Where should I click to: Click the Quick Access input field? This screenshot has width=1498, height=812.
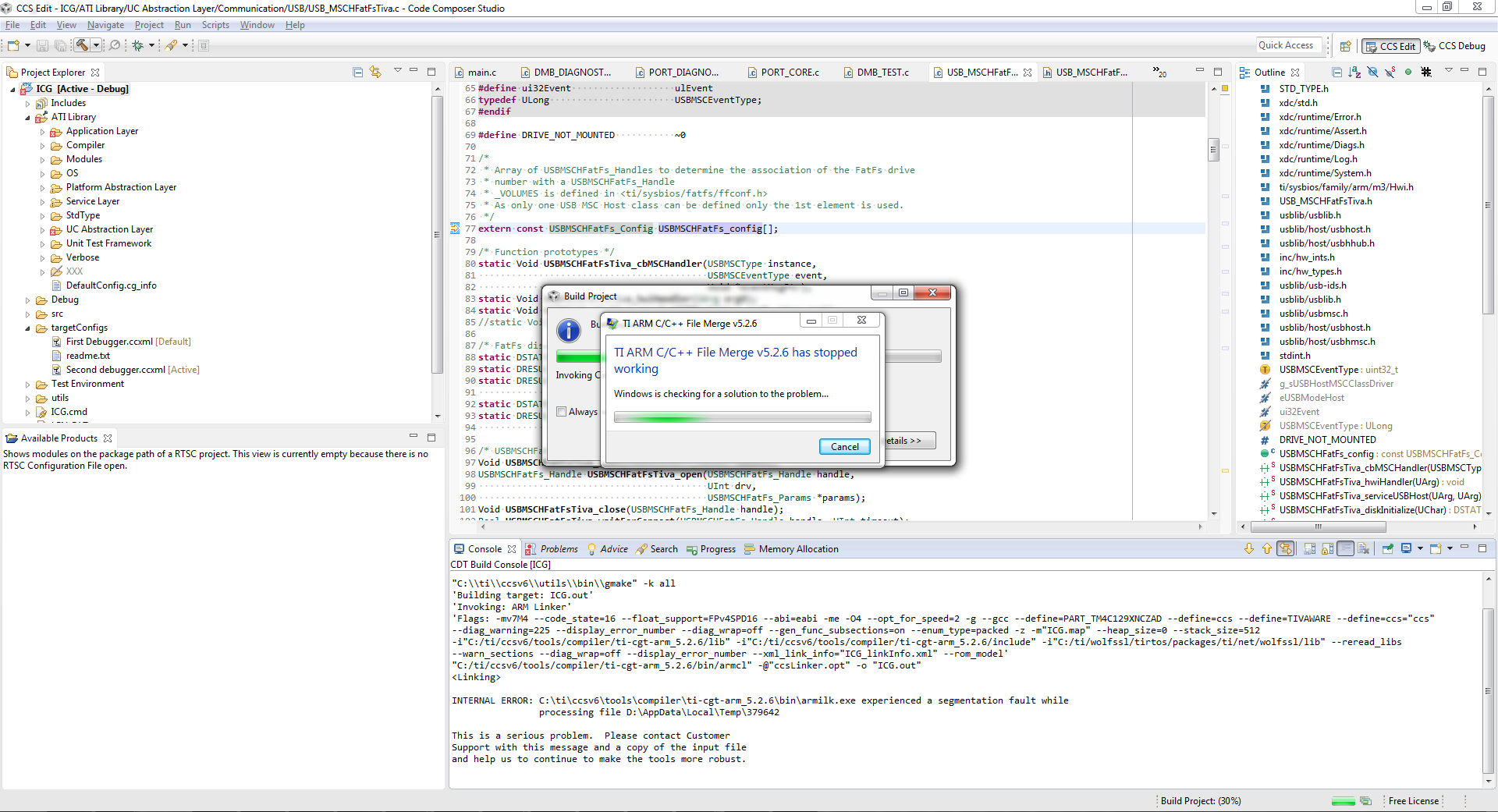tap(1289, 45)
